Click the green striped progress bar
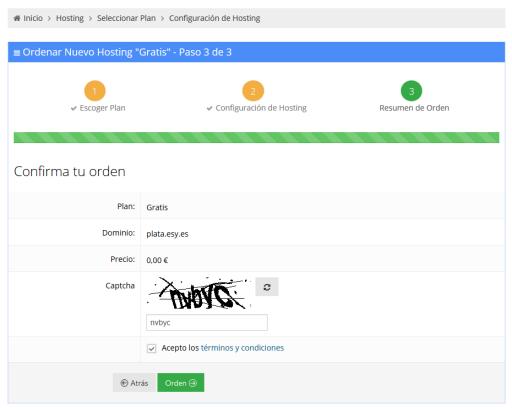This screenshot has width=512, height=410. point(256,137)
